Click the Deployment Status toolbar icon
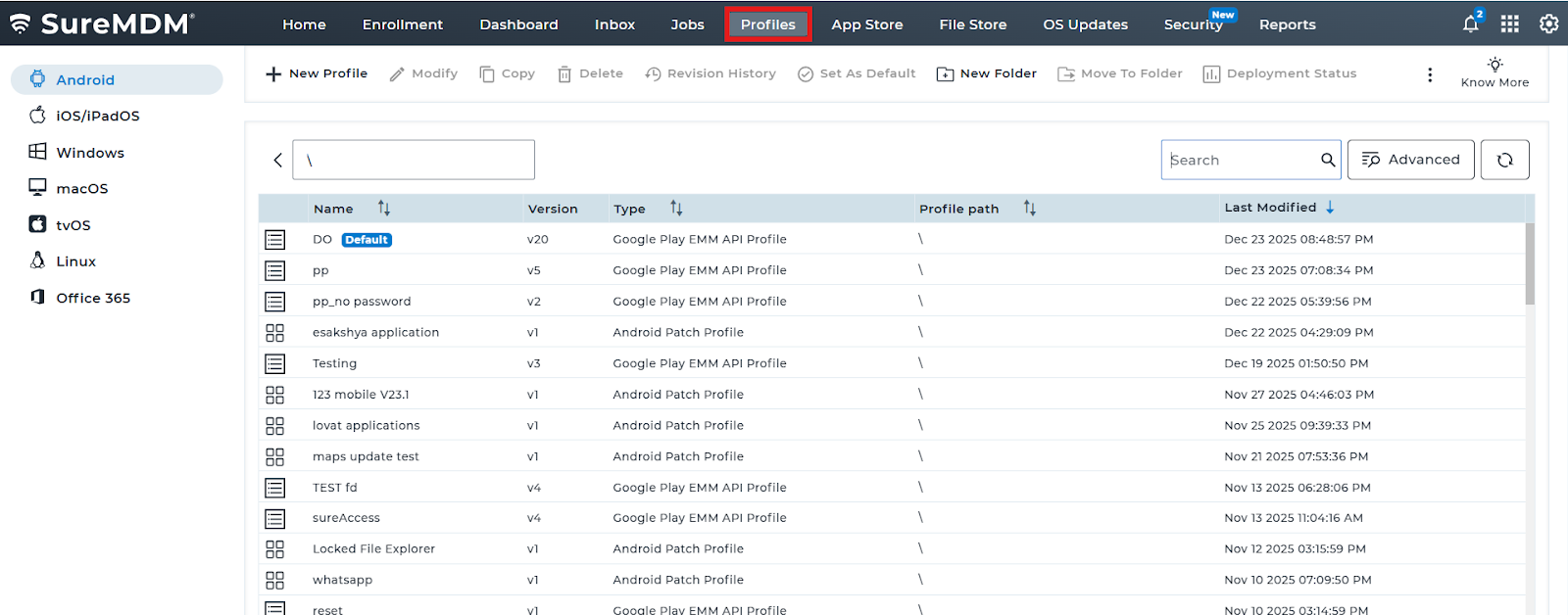Screen dimensions: 1568x615 pyautogui.click(x=1211, y=74)
